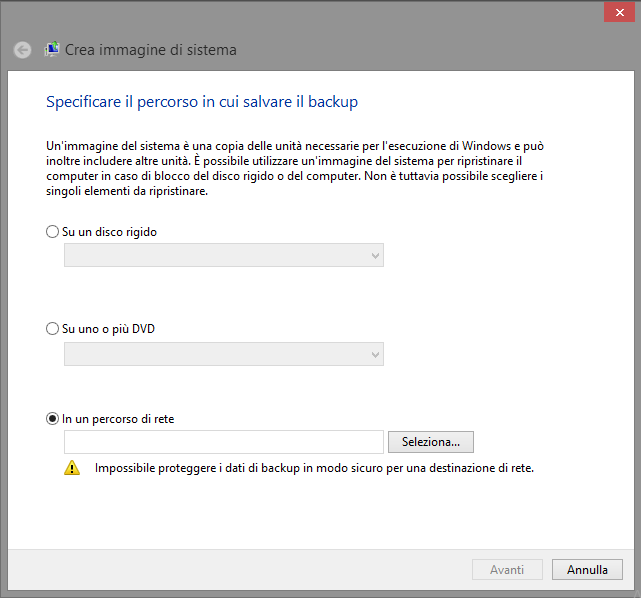
Task: Click the 'Crea immagine di sistema' title text
Action: click(x=151, y=49)
